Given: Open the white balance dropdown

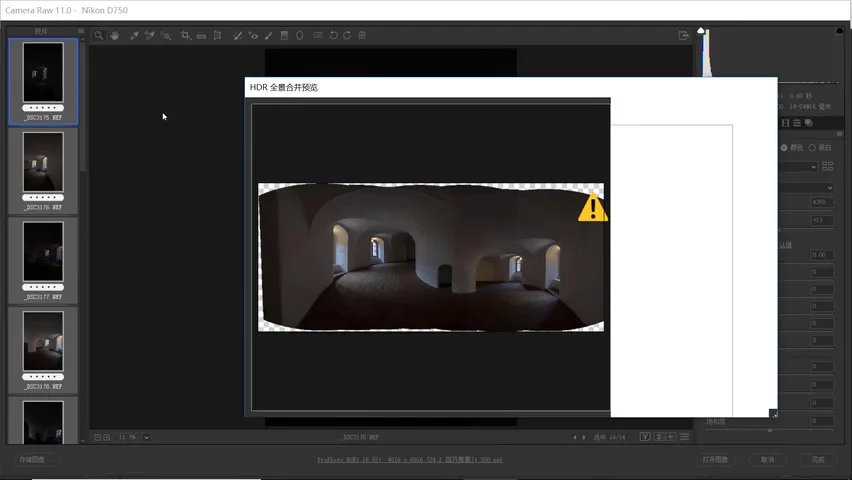Looking at the screenshot, I should (x=807, y=188).
